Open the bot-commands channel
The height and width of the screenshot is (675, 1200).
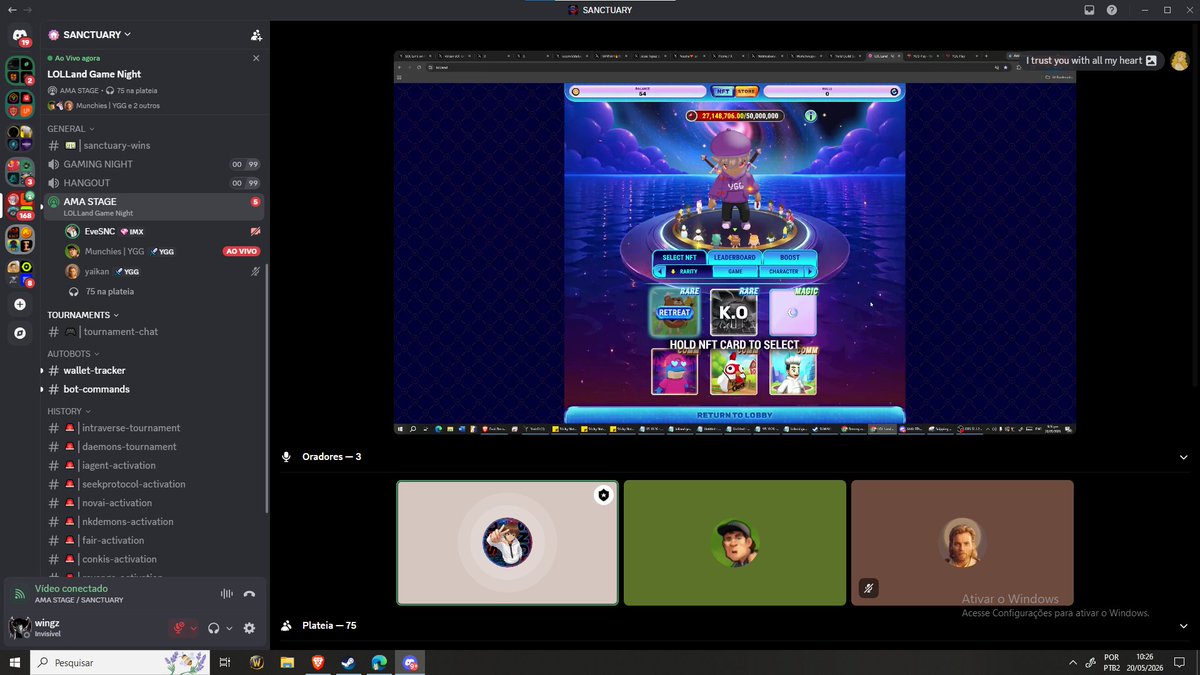pos(154,389)
